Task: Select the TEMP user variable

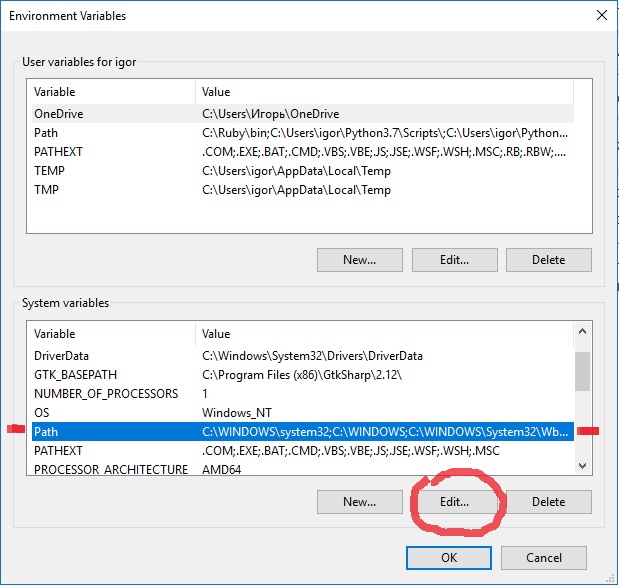Action: pyautogui.click(x=303, y=171)
